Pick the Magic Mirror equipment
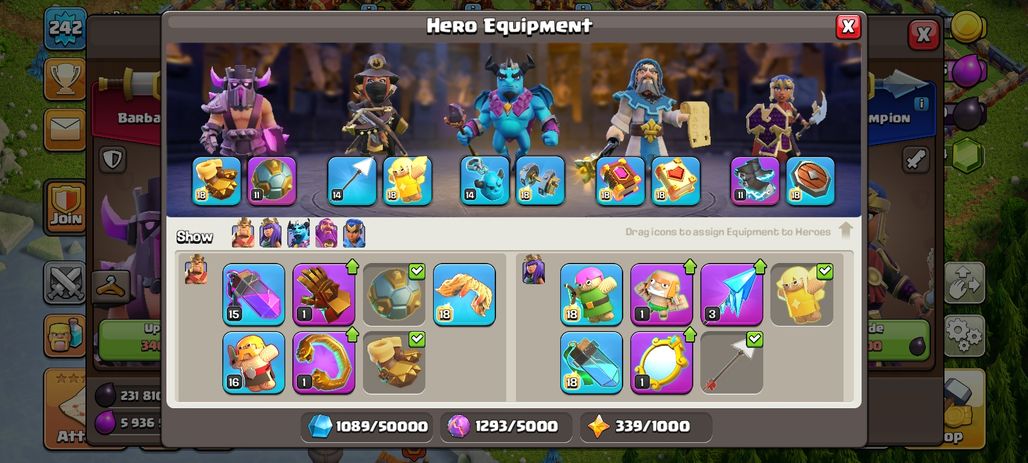This screenshot has height=463, width=1028. 661,362
